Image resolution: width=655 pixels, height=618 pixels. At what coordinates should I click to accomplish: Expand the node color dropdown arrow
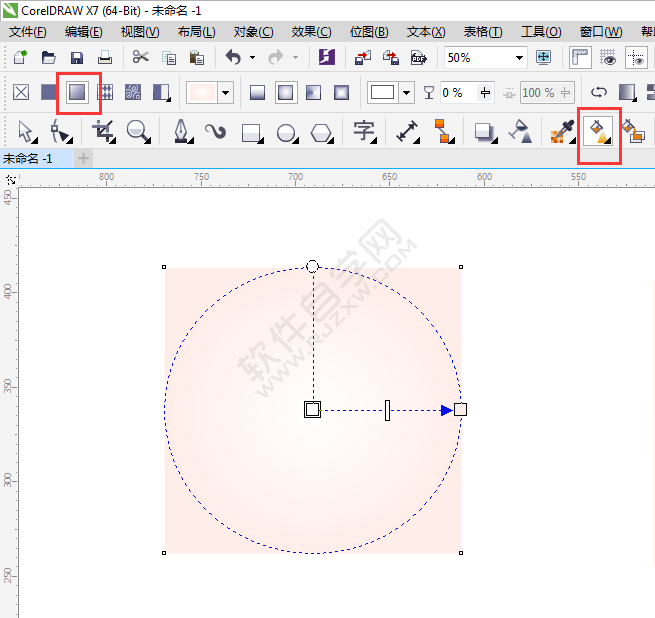[406, 92]
